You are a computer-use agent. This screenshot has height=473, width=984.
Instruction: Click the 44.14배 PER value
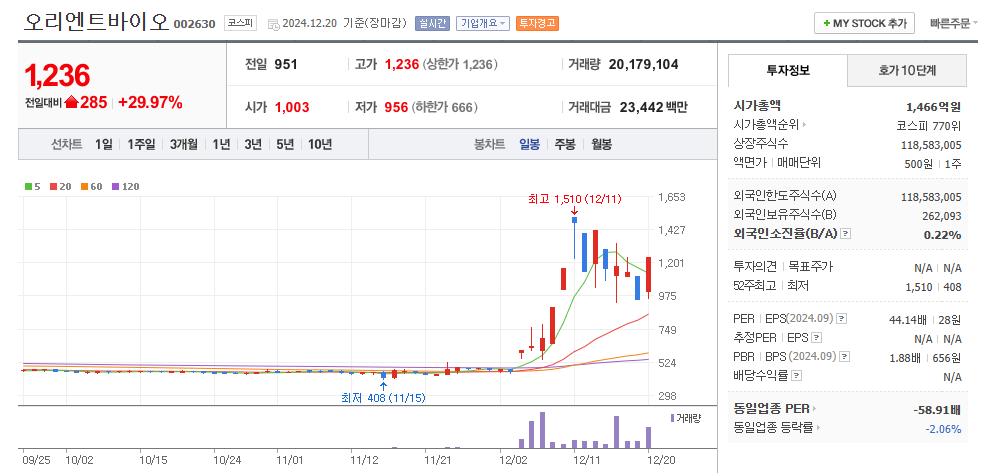908,319
